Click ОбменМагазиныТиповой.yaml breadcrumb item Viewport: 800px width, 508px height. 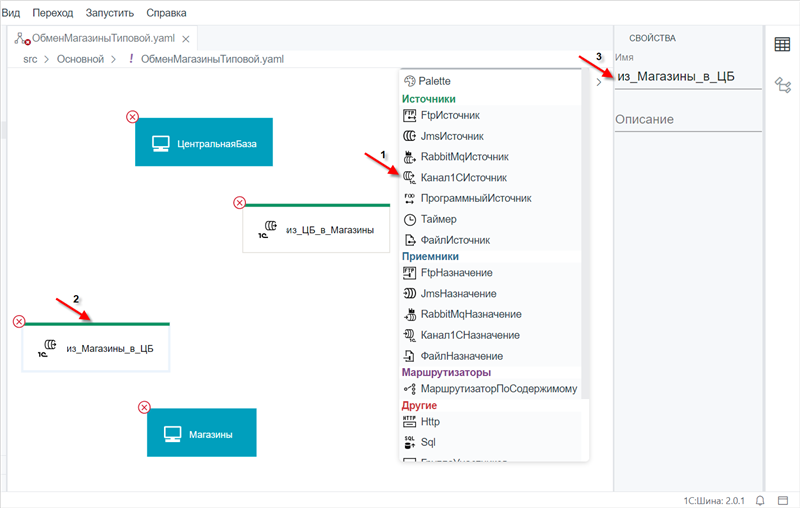pos(212,59)
